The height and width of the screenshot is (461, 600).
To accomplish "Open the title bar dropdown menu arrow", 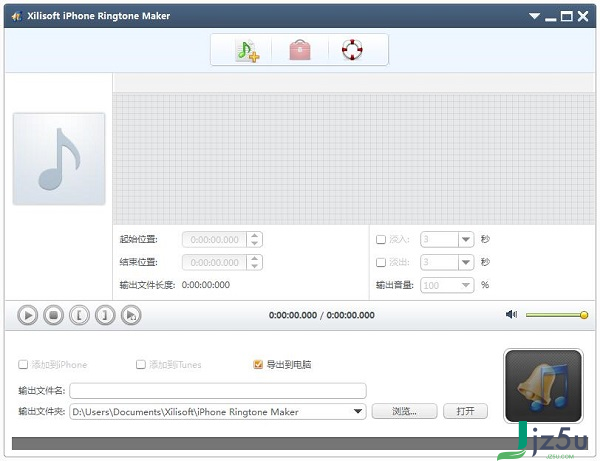I will point(534,16).
